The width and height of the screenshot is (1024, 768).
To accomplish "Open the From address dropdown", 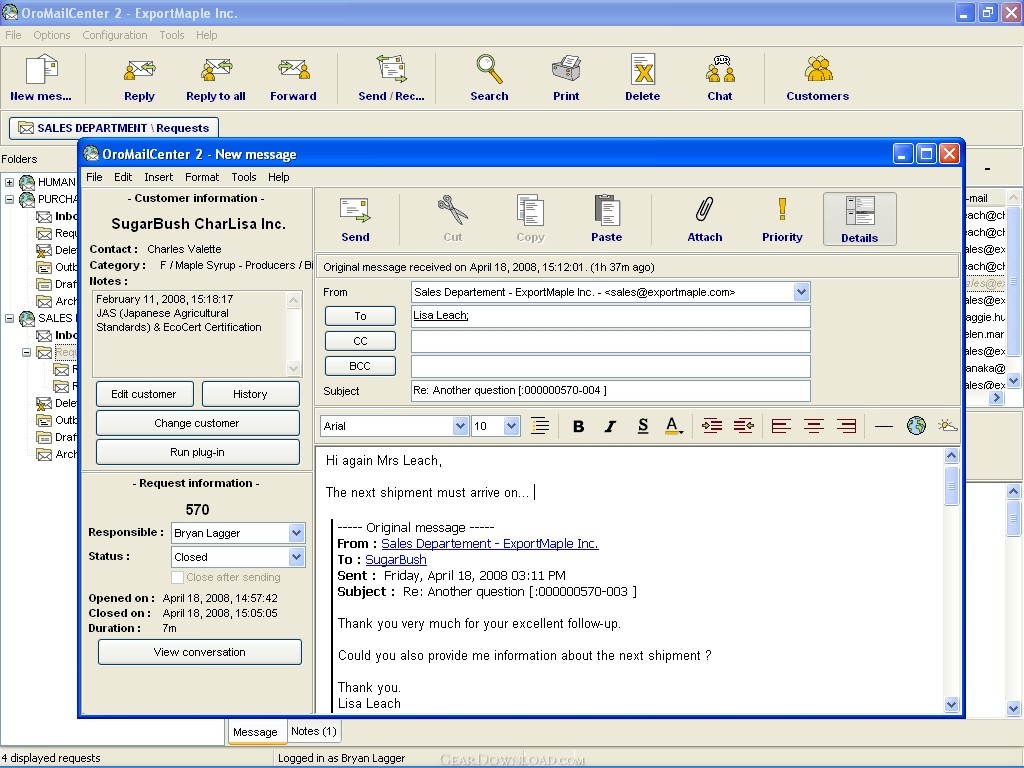I will (801, 292).
